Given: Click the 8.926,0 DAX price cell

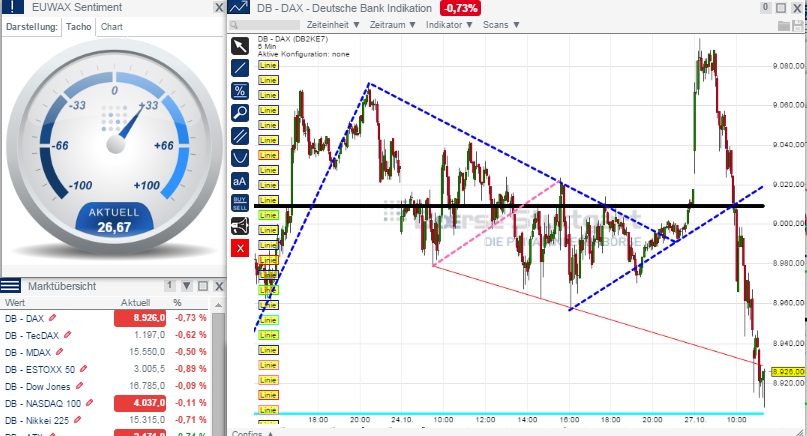Looking at the screenshot, I should [140, 318].
